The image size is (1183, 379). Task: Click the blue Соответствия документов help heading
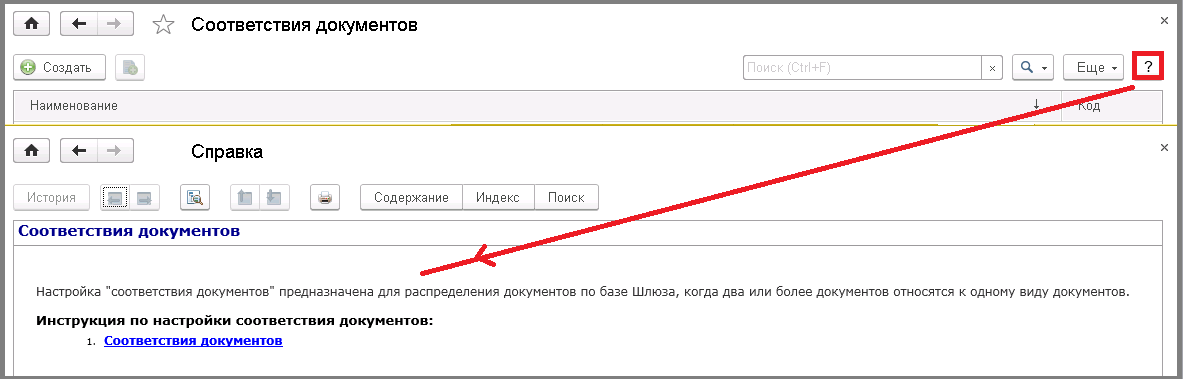tap(129, 231)
